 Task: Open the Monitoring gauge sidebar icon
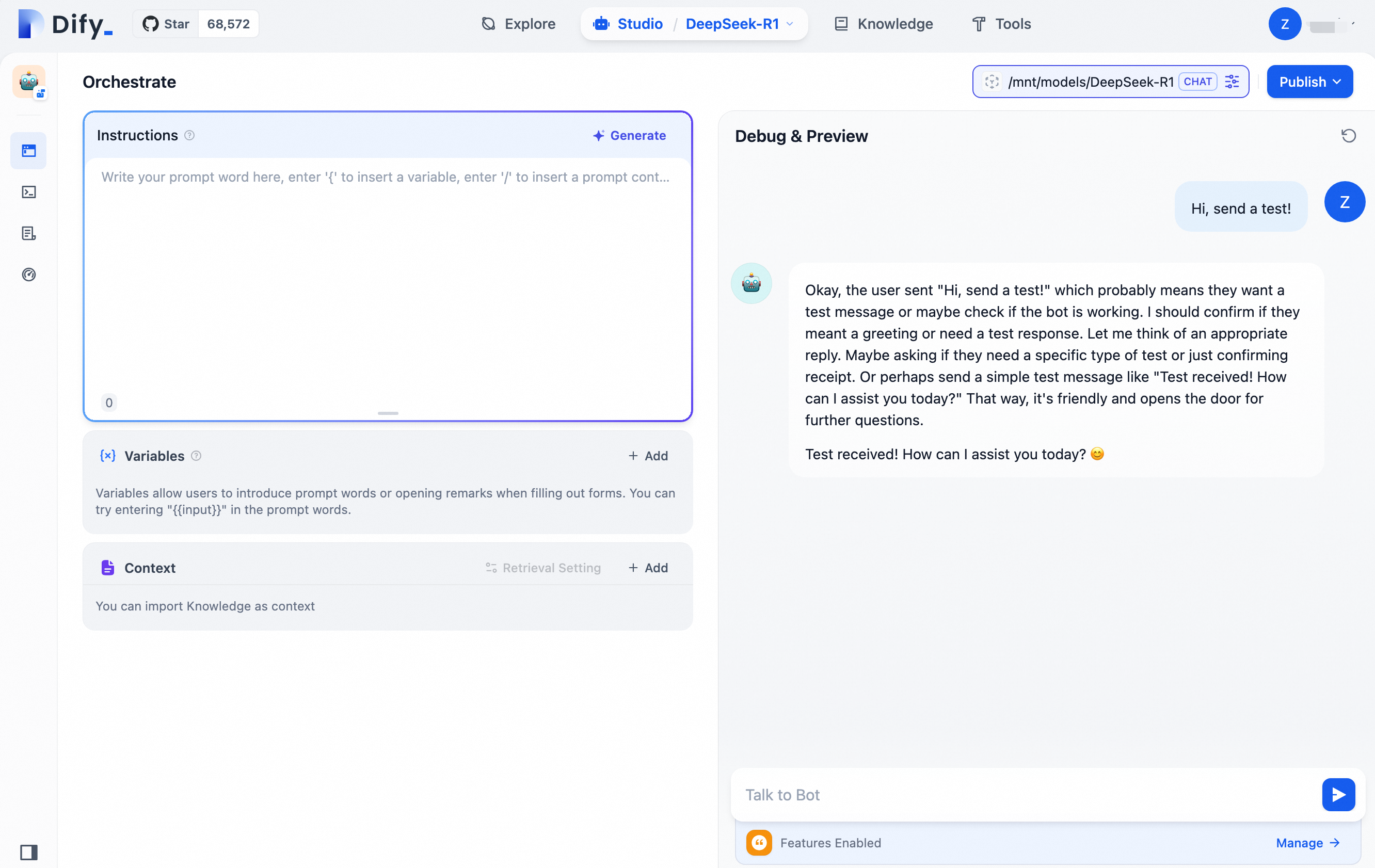tap(28, 275)
